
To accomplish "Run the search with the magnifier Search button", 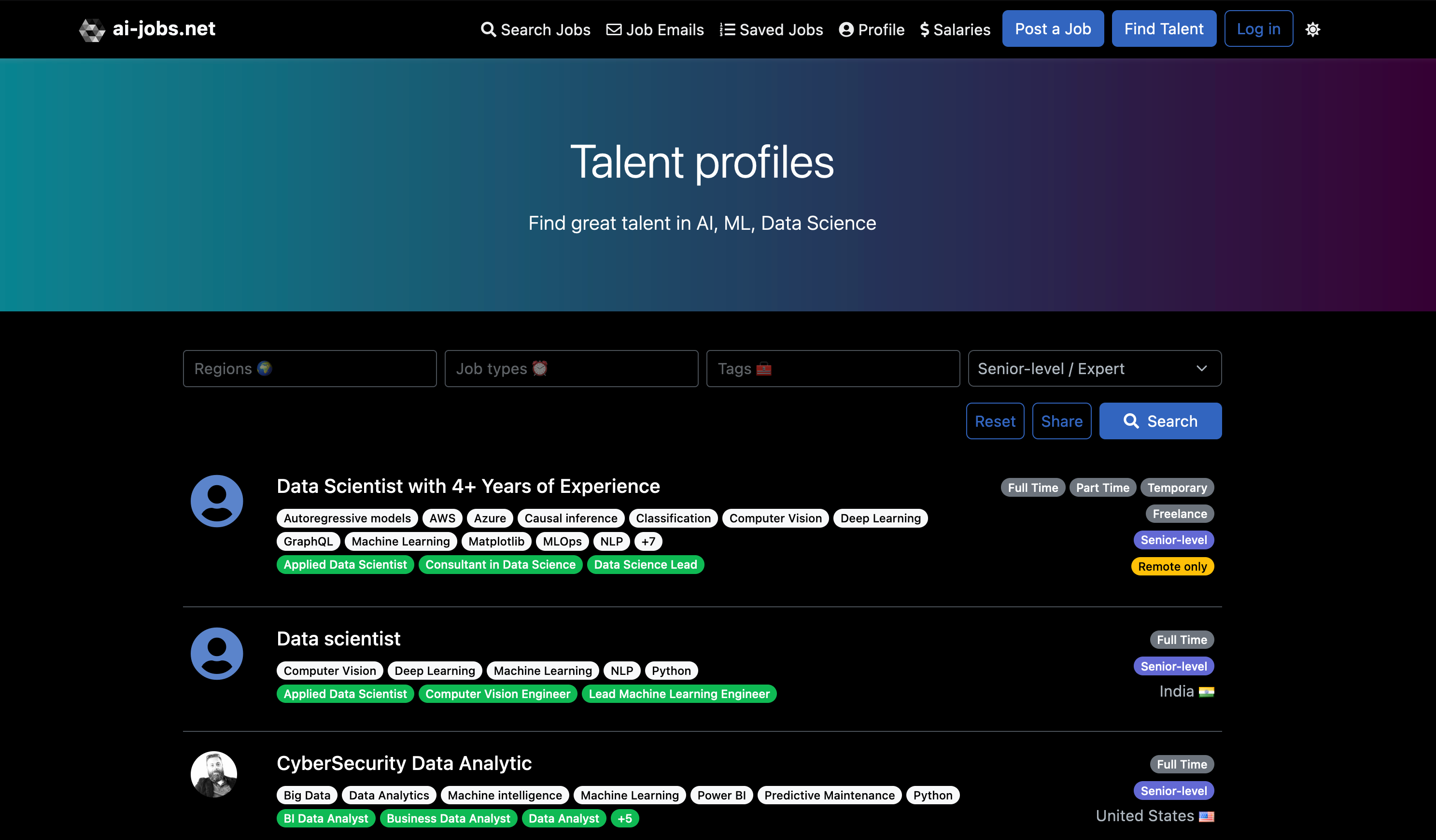I will pyautogui.click(x=1160, y=420).
